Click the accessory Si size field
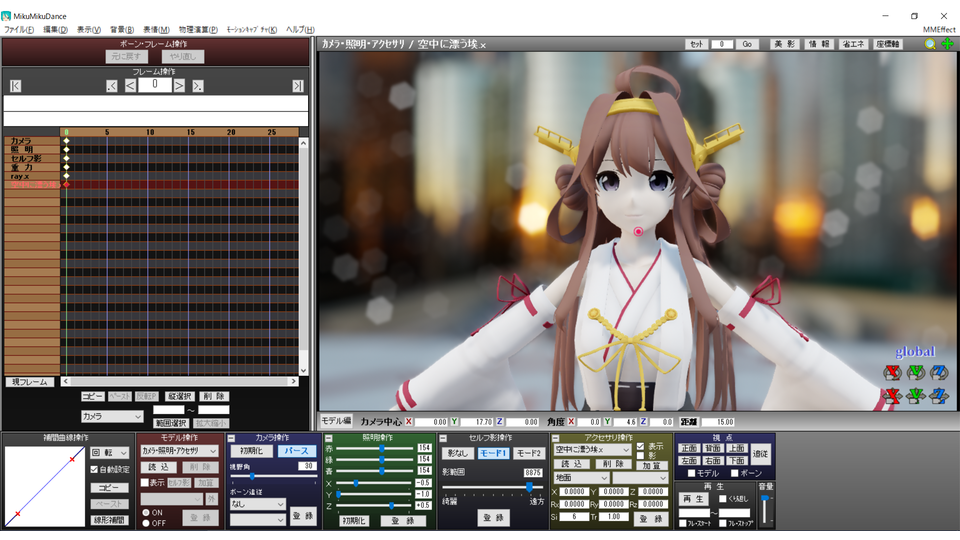Image resolution: width=960 pixels, height=540 pixels. tap(574, 517)
